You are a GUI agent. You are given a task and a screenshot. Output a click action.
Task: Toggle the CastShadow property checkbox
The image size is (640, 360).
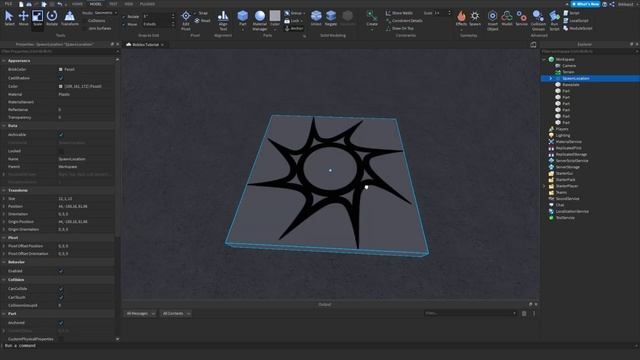61,78
